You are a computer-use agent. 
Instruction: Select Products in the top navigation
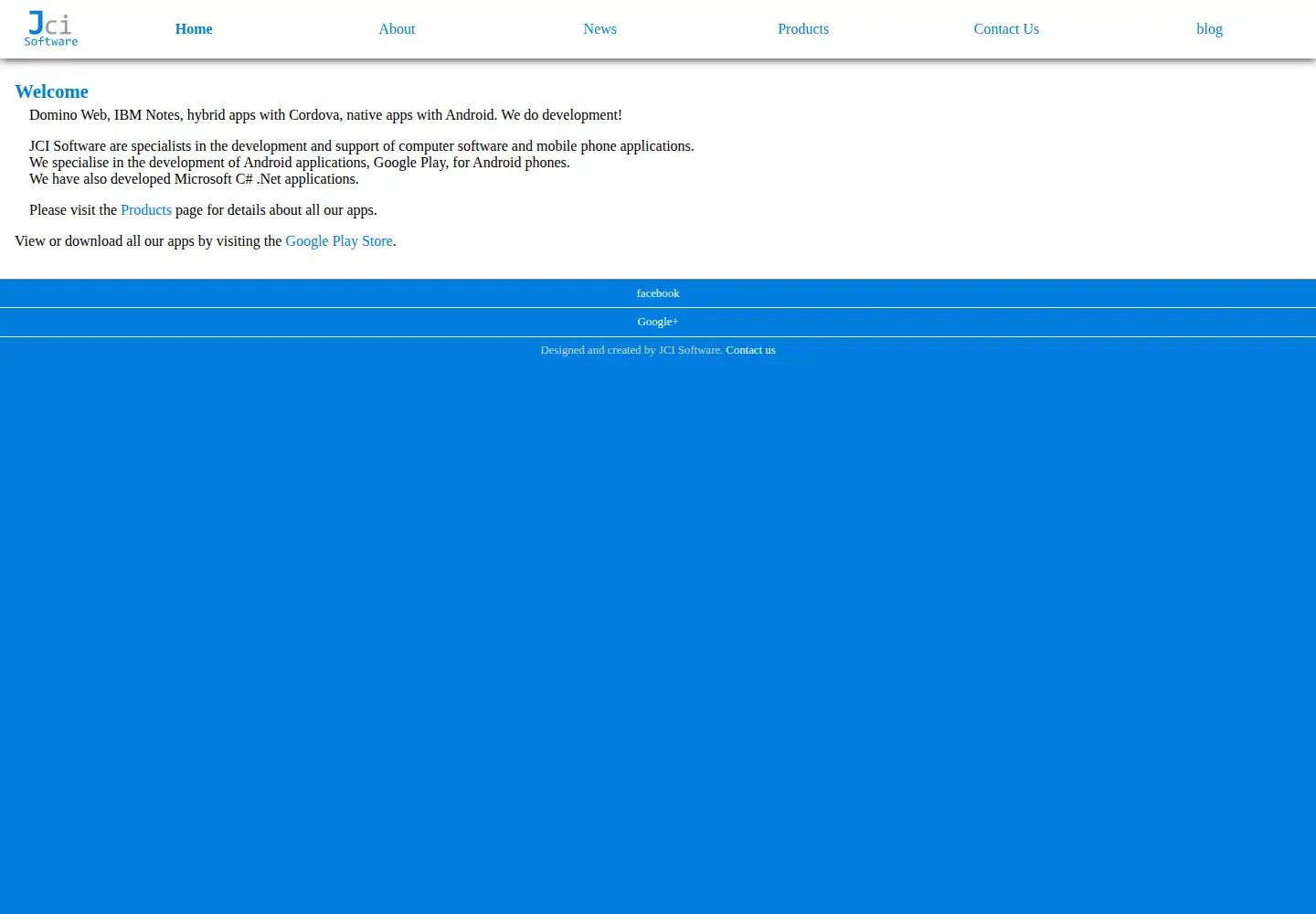tap(803, 29)
